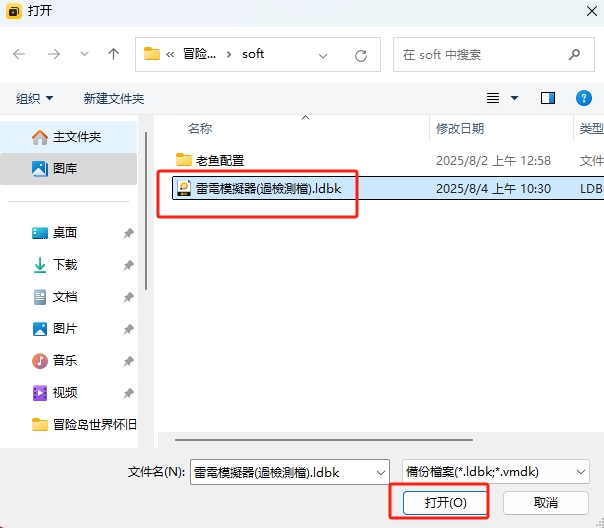Screen dimensions: 604x528
Task: Click the 视频 video icon
Action: [x=40, y=393]
